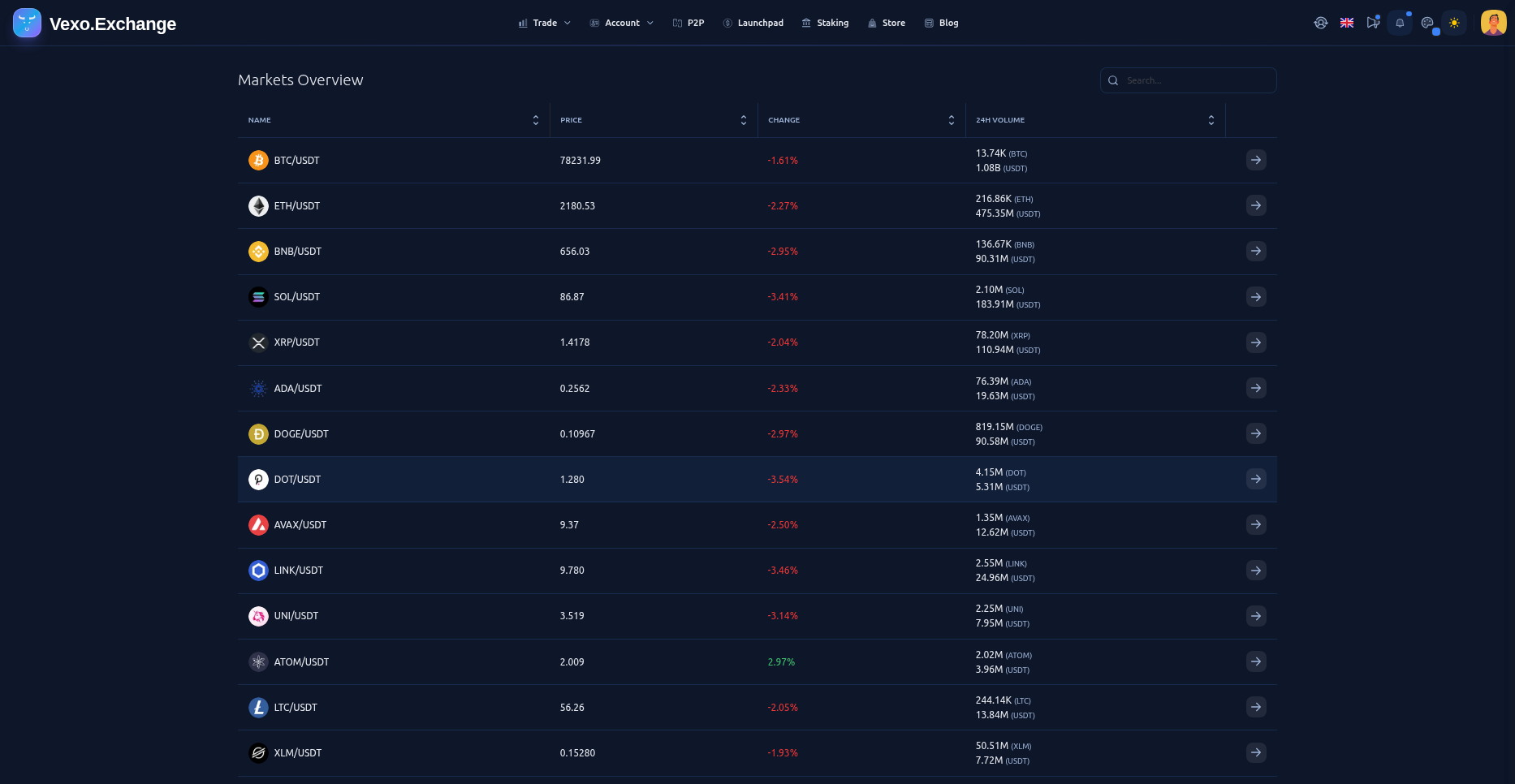Open the UK flag language selector
1515x784 pixels.
(1347, 23)
